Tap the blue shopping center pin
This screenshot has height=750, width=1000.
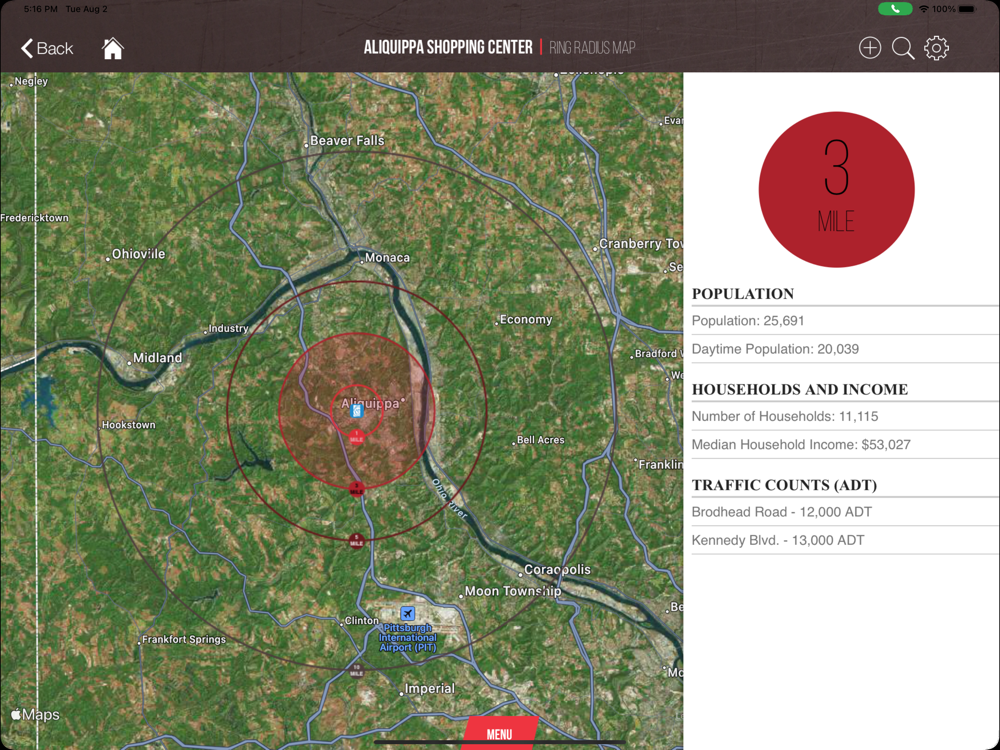pyautogui.click(x=357, y=411)
